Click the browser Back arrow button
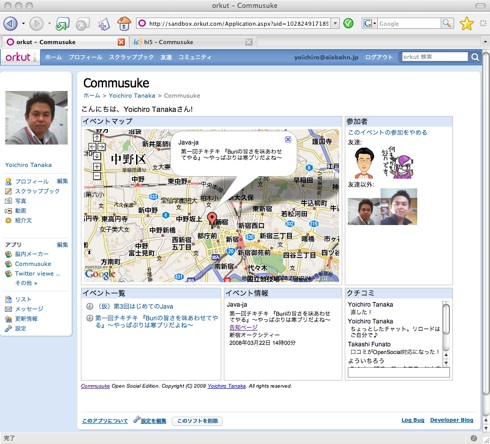The width and height of the screenshot is (490, 444). tap(10, 24)
